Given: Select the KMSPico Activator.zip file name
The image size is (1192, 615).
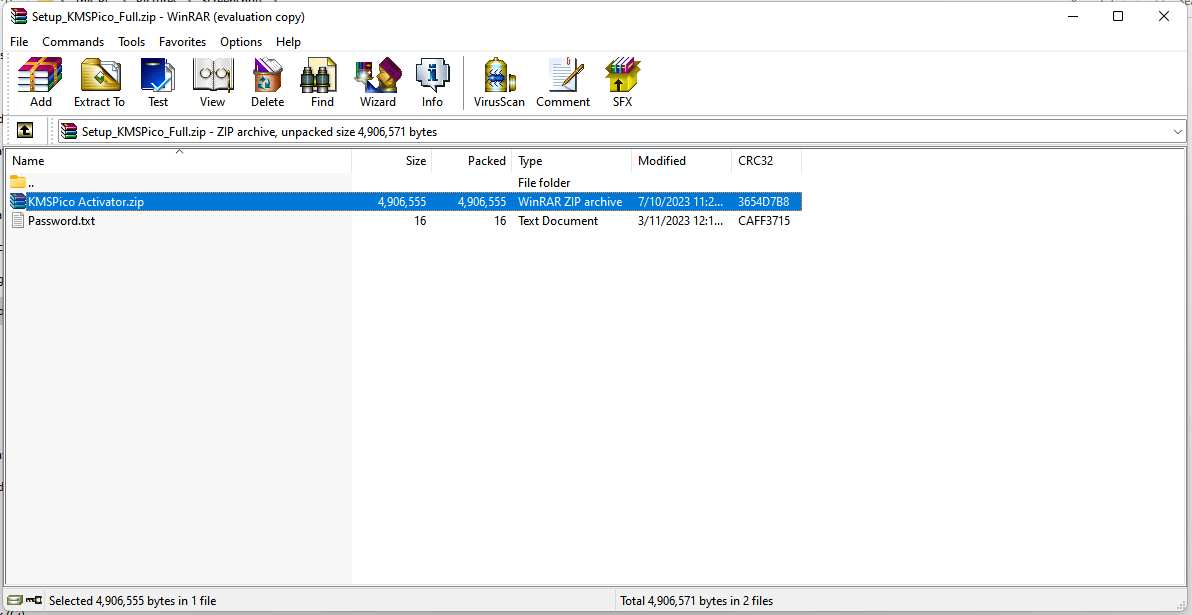Looking at the screenshot, I should coord(86,201).
